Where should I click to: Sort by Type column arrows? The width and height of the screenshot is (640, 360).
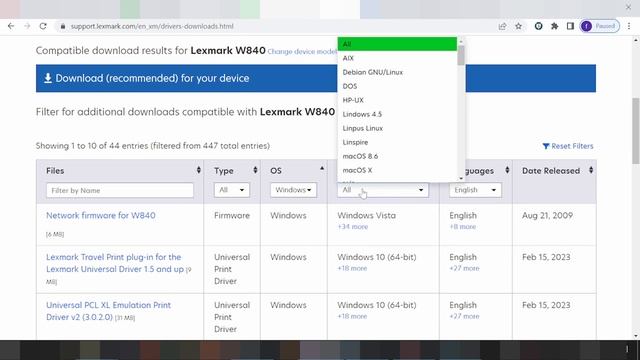tap(255, 170)
